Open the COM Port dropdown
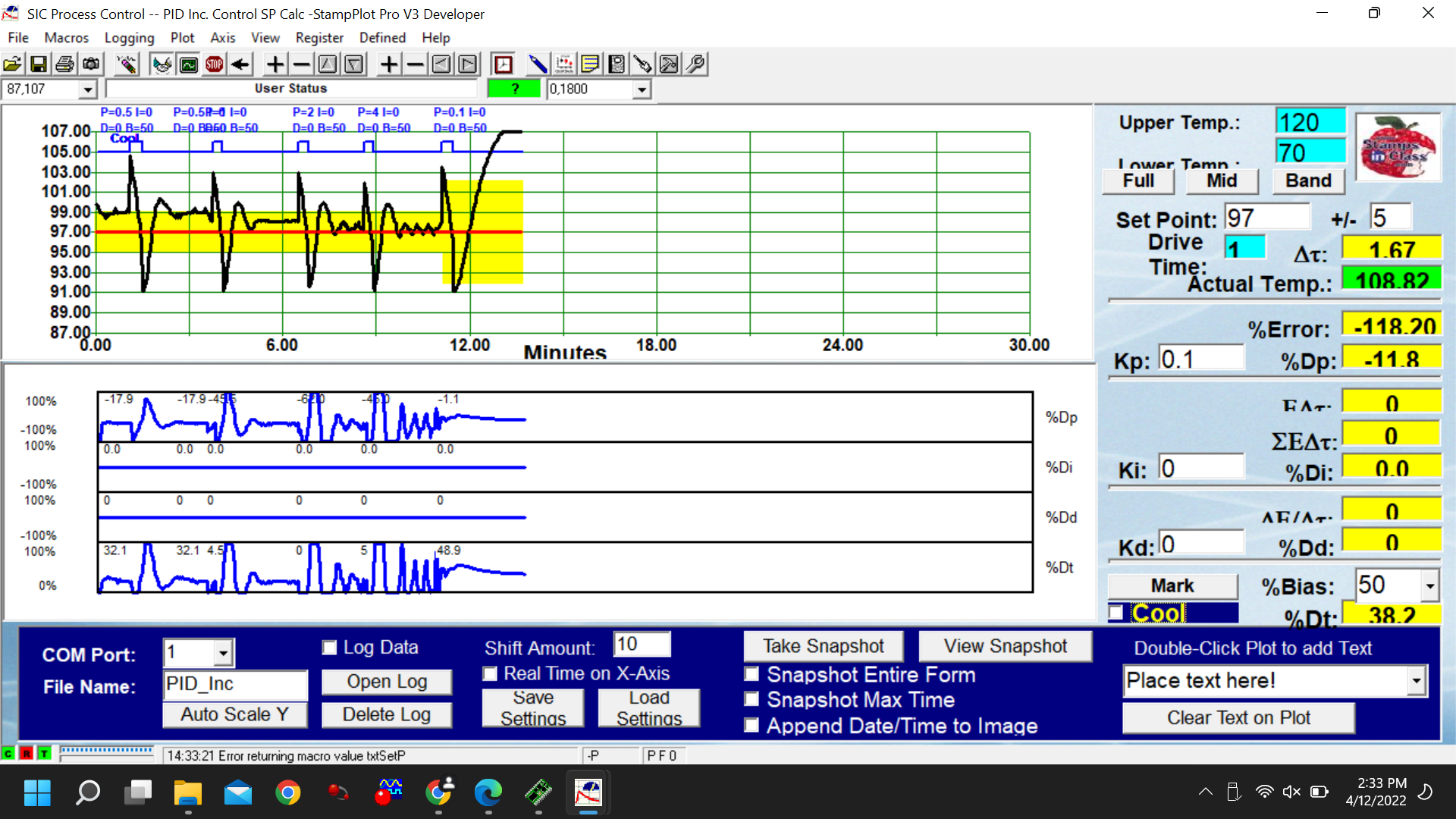The width and height of the screenshot is (1456, 819). coord(223,653)
